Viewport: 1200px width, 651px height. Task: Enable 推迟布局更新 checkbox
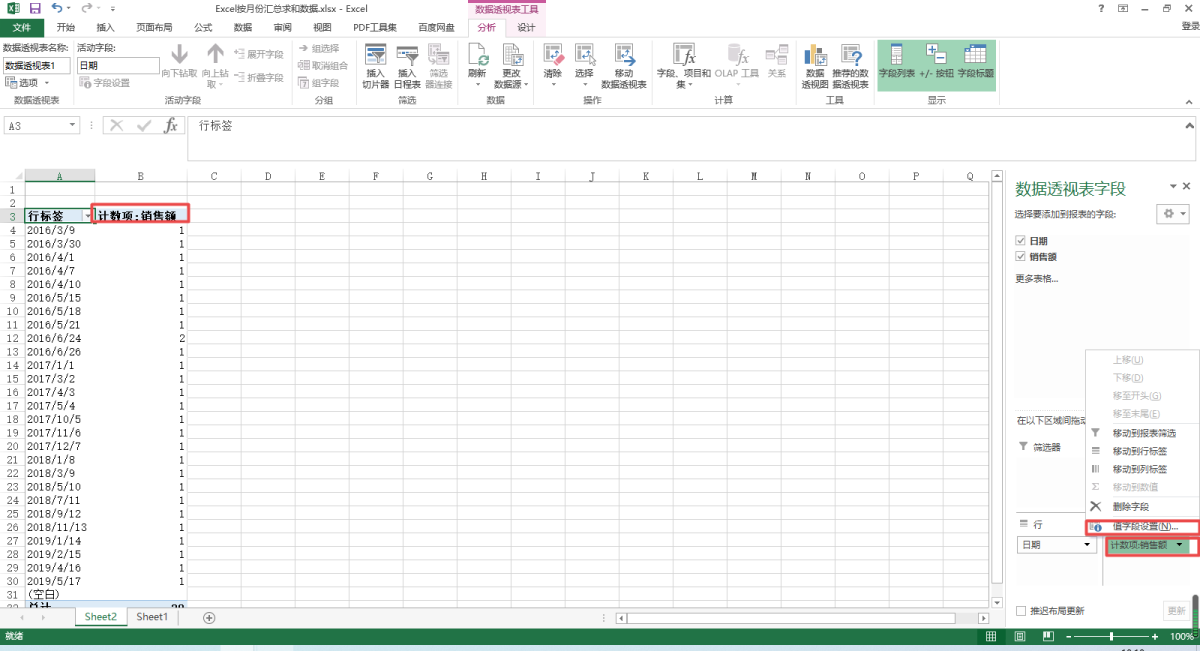point(1021,611)
